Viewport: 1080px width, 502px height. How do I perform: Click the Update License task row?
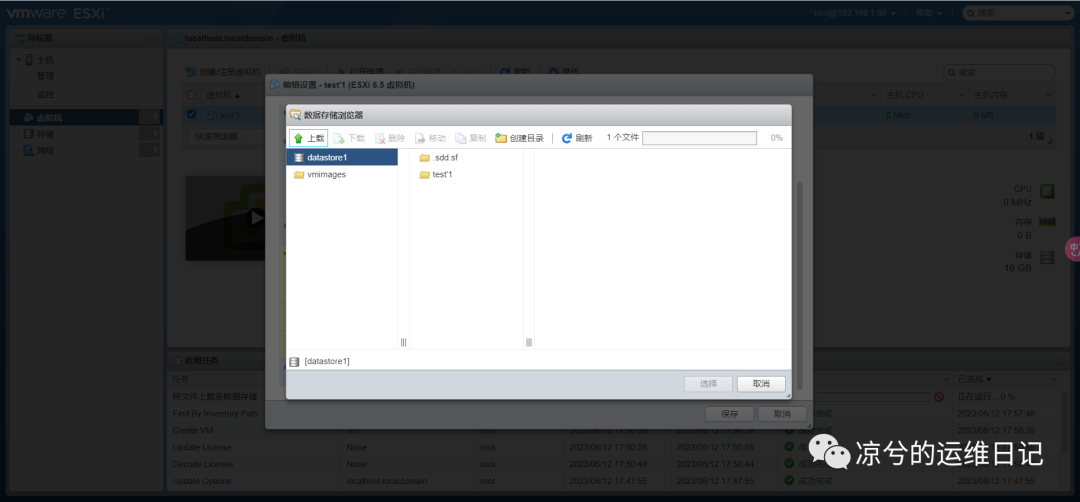[x=614, y=447]
